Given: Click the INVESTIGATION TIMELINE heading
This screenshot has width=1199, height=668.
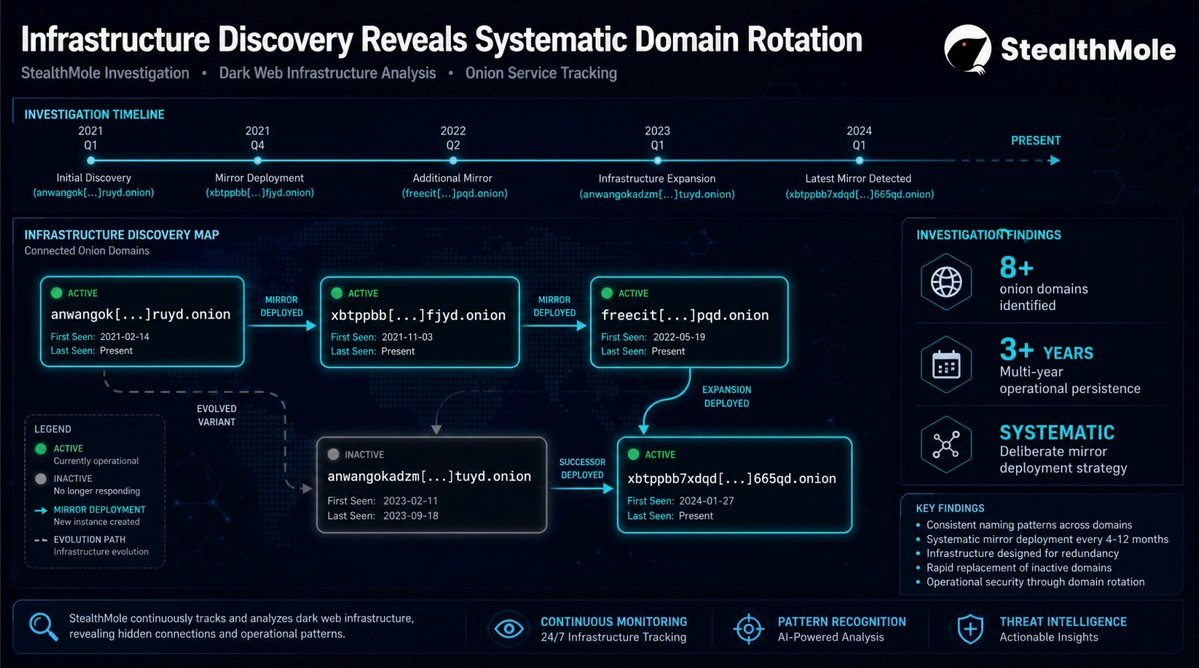Looking at the screenshot, I should pos(94,115).
